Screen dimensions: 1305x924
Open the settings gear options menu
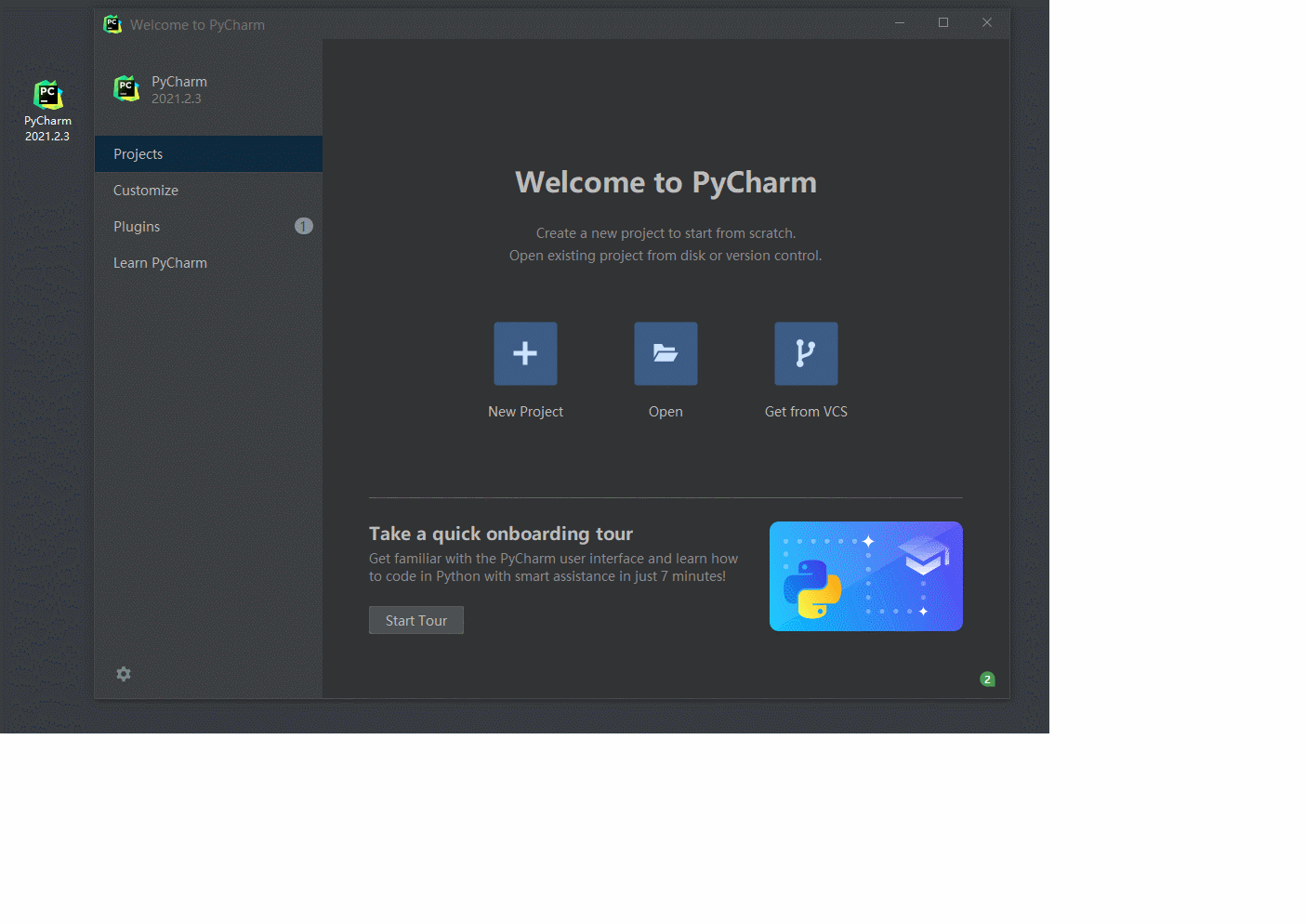tap(124, 674)
